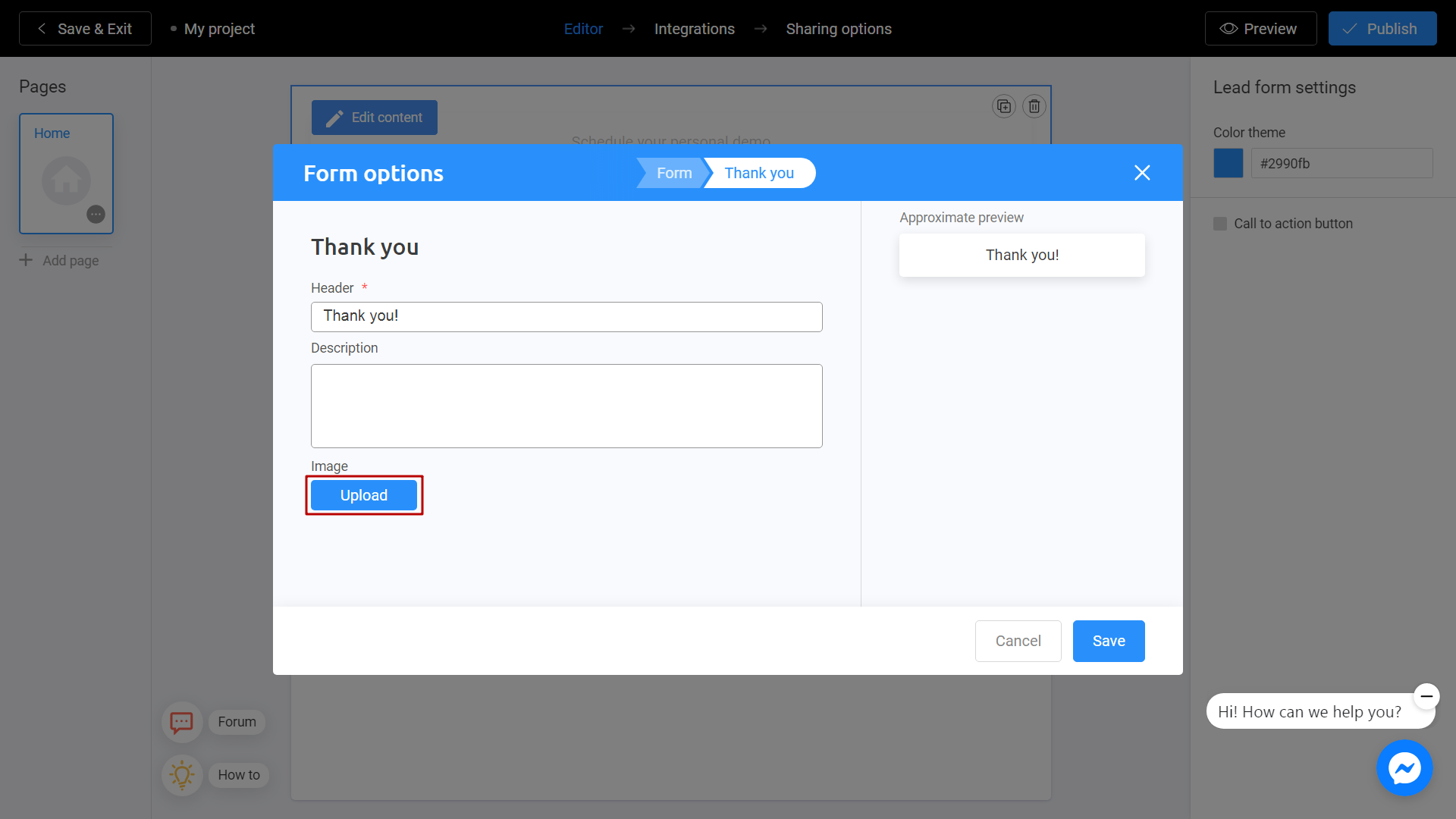Click the Save & Exit back arrow icon

(42, 28)
